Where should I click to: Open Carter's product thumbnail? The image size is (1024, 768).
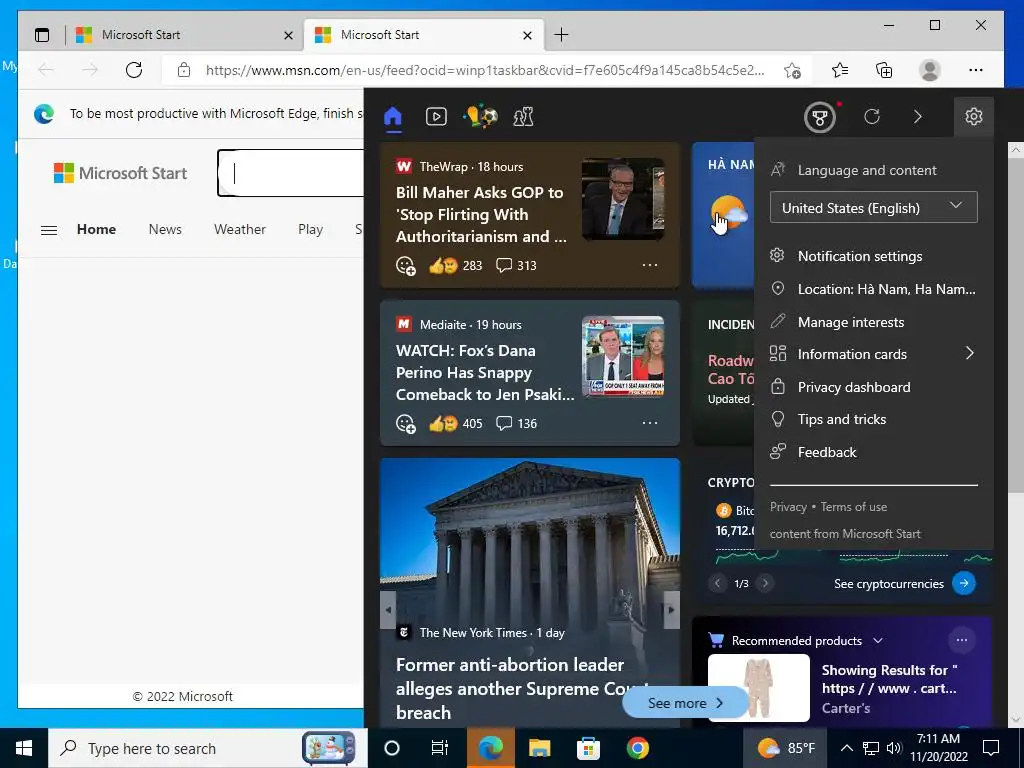click(x=759, y=688)
